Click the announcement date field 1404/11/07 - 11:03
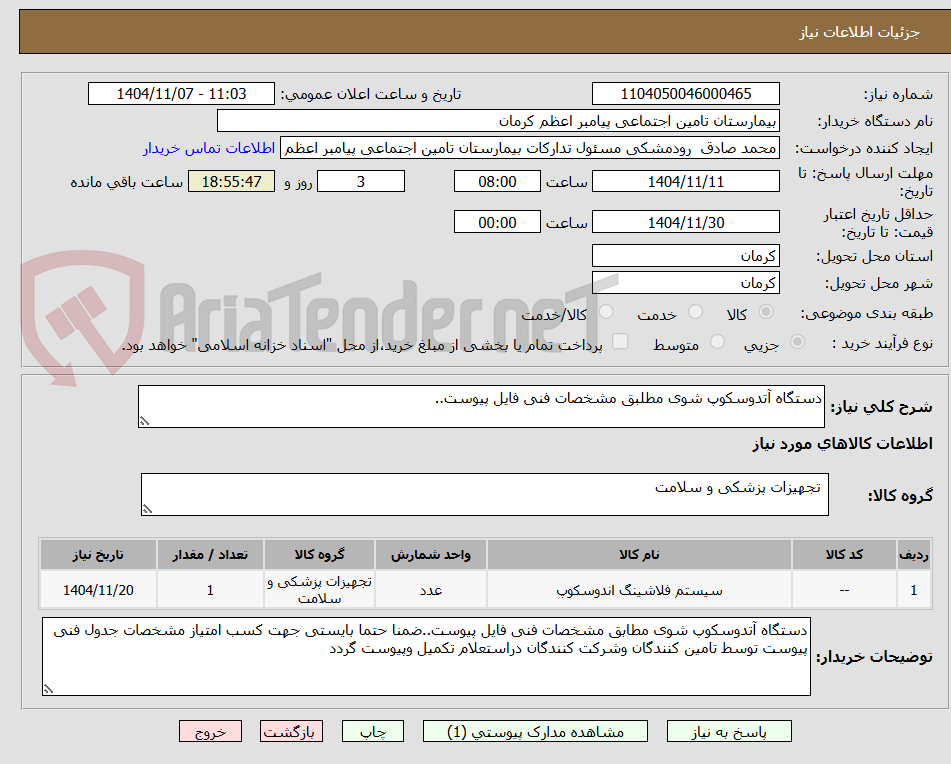Image resolution: width=951 pixels, height=764 pixels. 181,94
